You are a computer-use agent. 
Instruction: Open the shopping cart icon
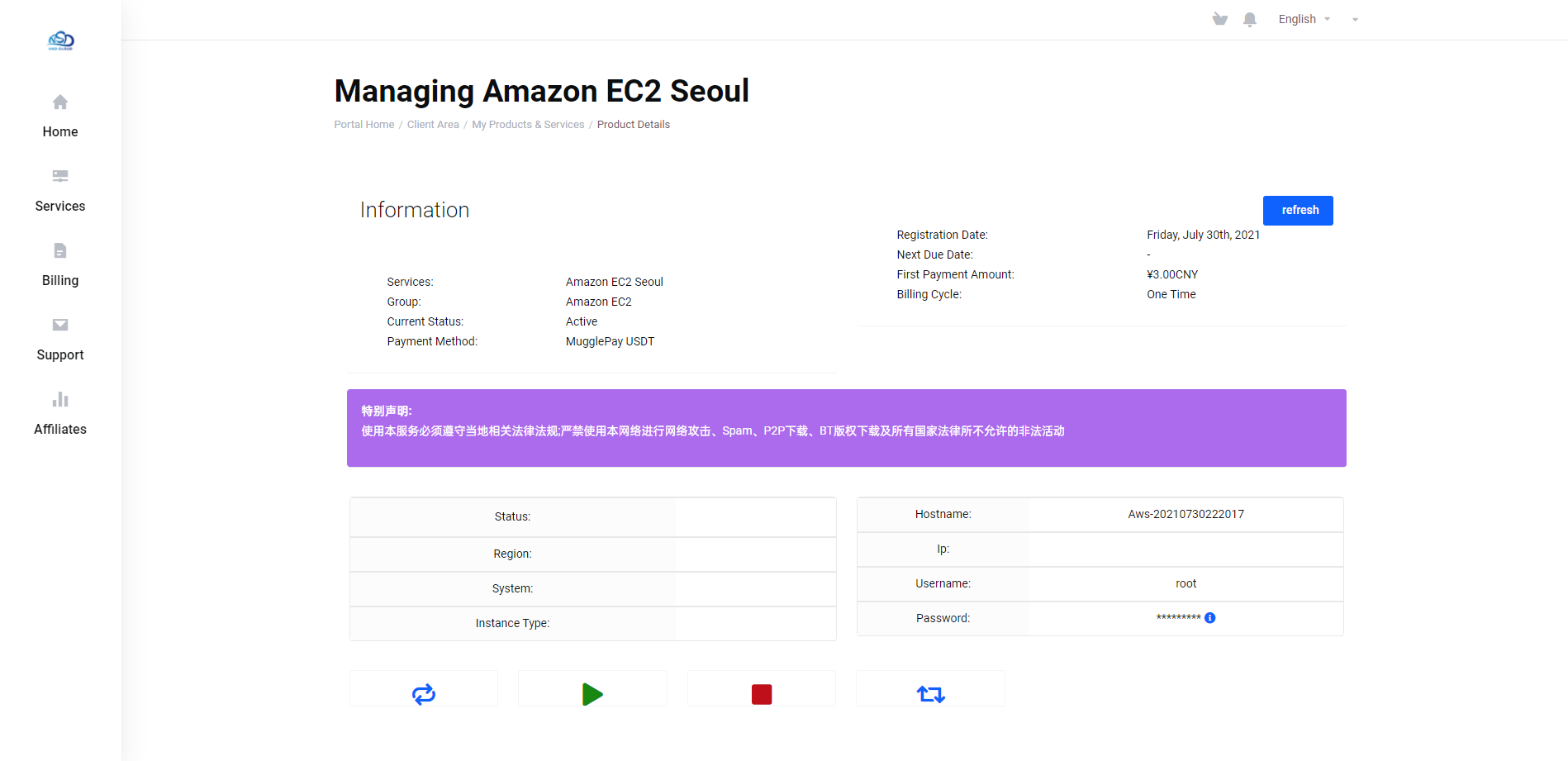click(x=1219, y=19)
